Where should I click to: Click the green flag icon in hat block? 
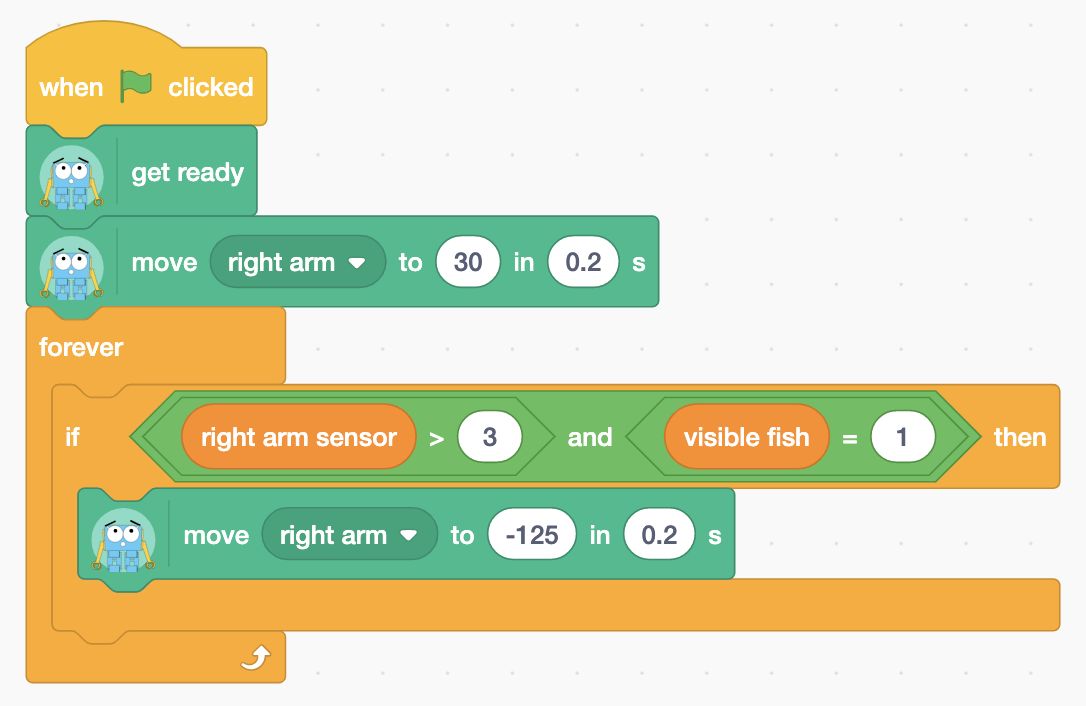(x=136, y=86)
